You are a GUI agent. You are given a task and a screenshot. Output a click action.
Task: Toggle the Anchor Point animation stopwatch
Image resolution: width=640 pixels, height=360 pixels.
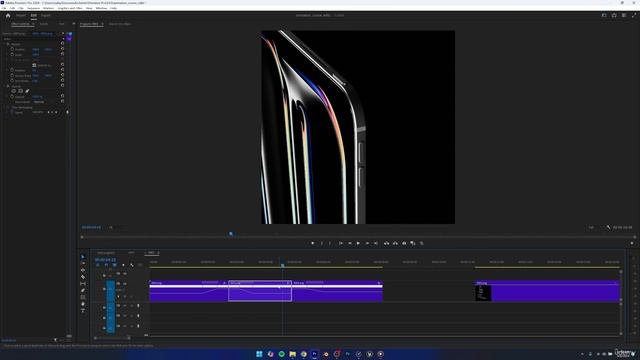(x=12, y=76)
